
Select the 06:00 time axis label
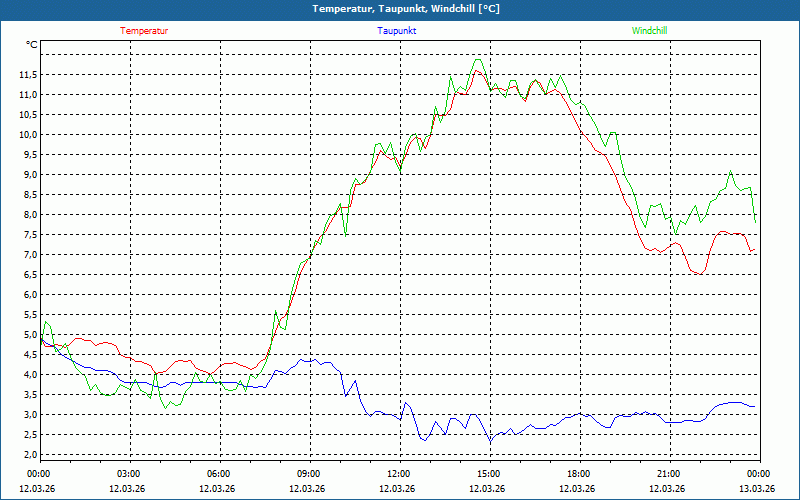[x=219, y=474]
